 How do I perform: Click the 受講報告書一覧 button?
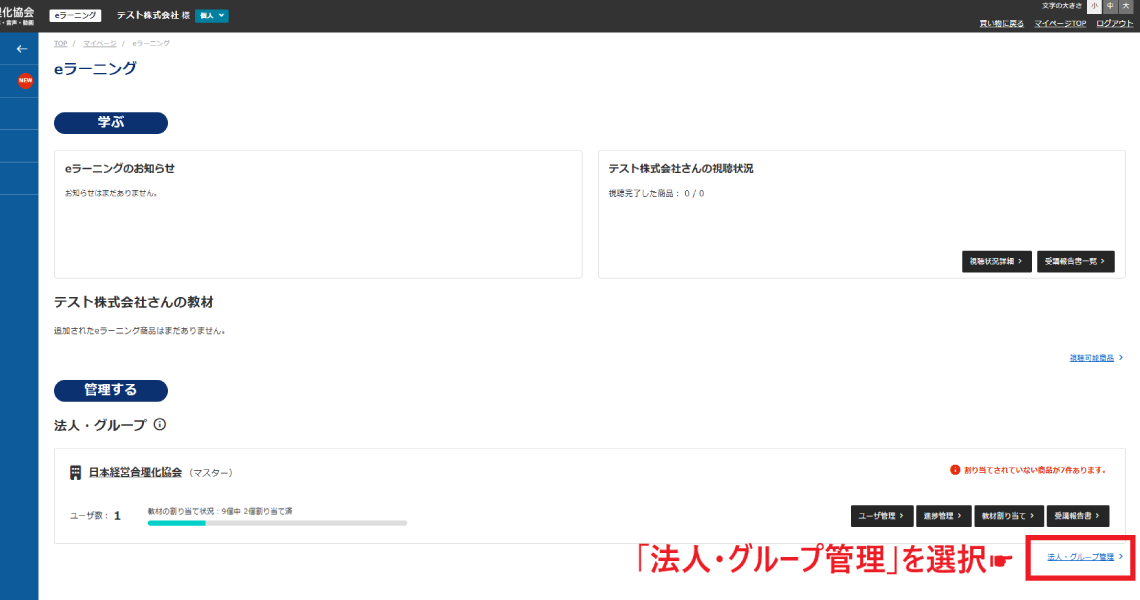pos(1075,261)
